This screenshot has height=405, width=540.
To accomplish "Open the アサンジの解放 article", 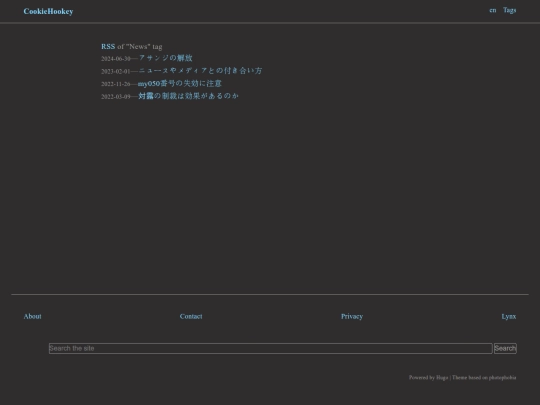I will click(165, 58).
